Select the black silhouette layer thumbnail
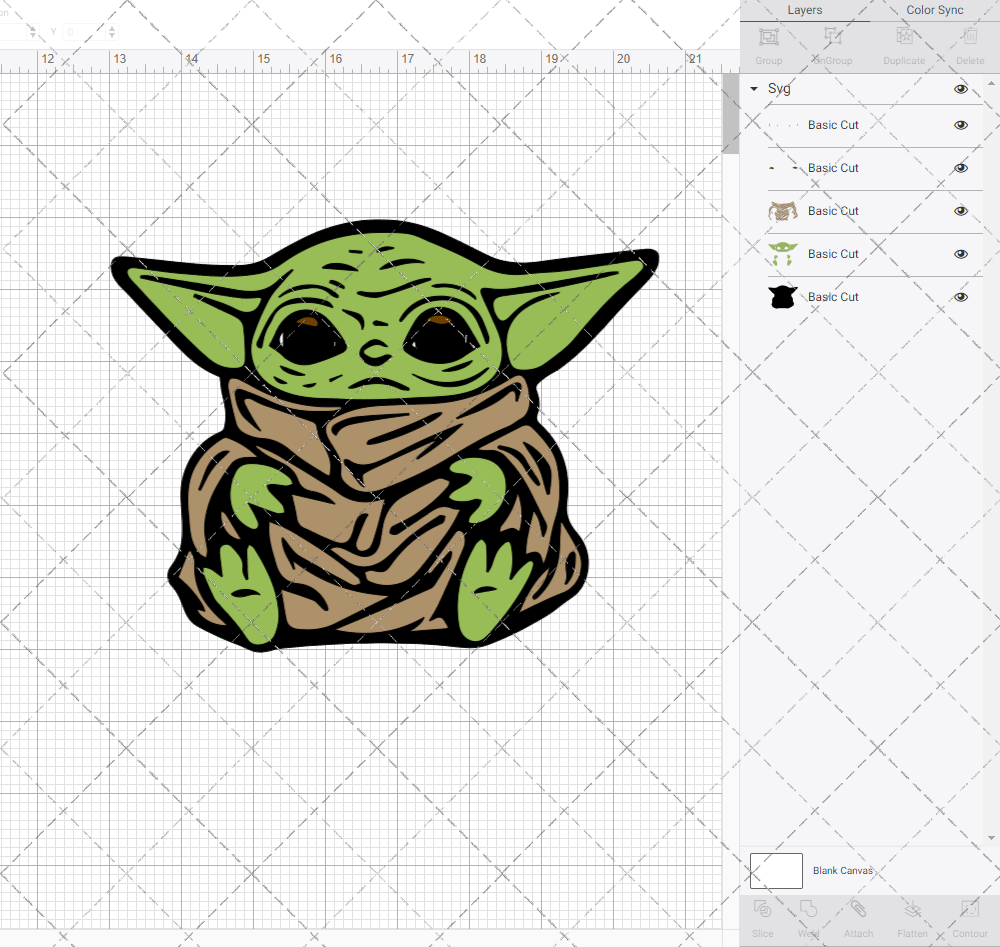 pyautogui.click(x=783, y=297)
